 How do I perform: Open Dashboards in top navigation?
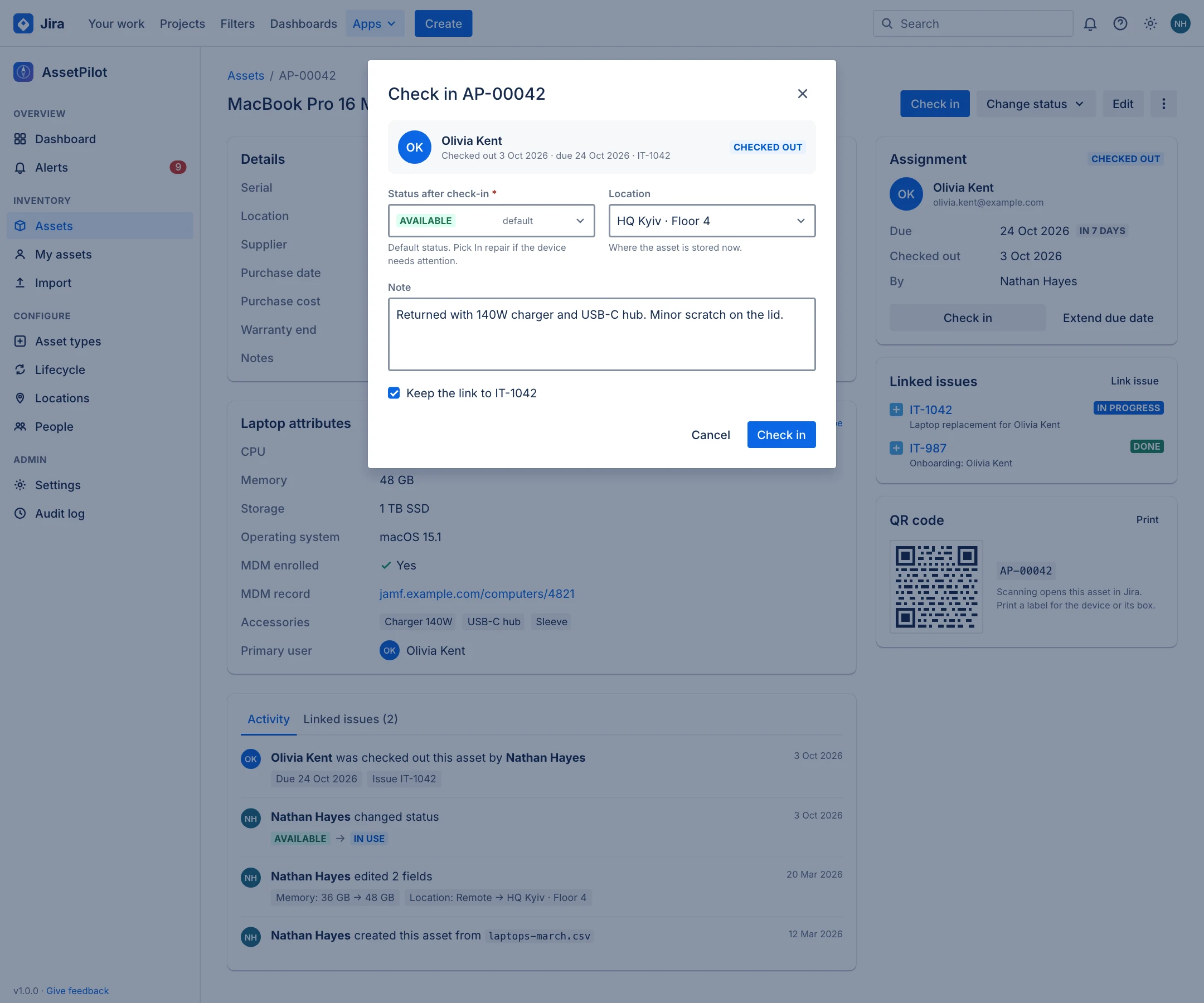coord(303,23)
